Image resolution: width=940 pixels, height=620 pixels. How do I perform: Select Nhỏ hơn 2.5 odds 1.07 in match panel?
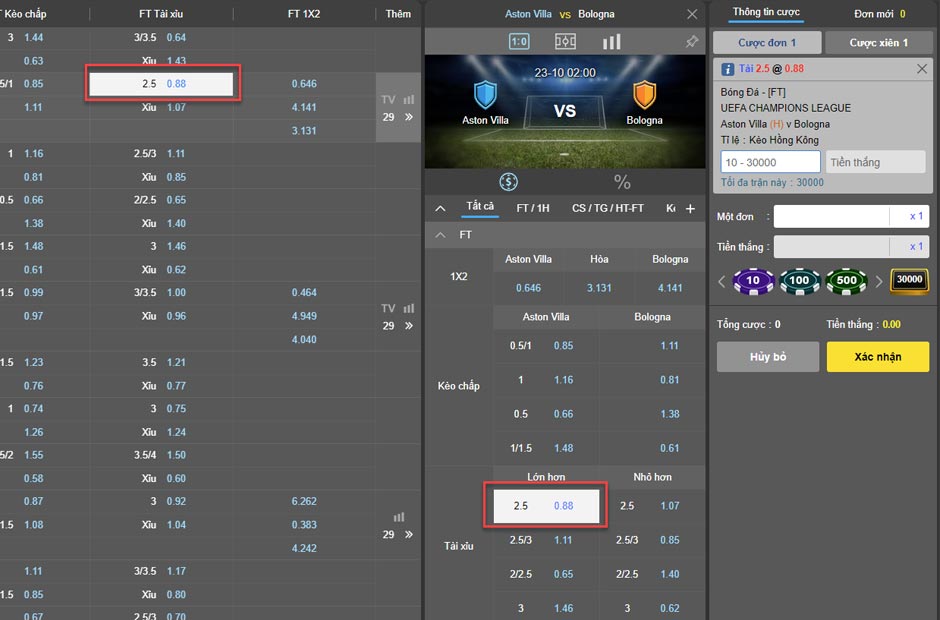[670, 505]
